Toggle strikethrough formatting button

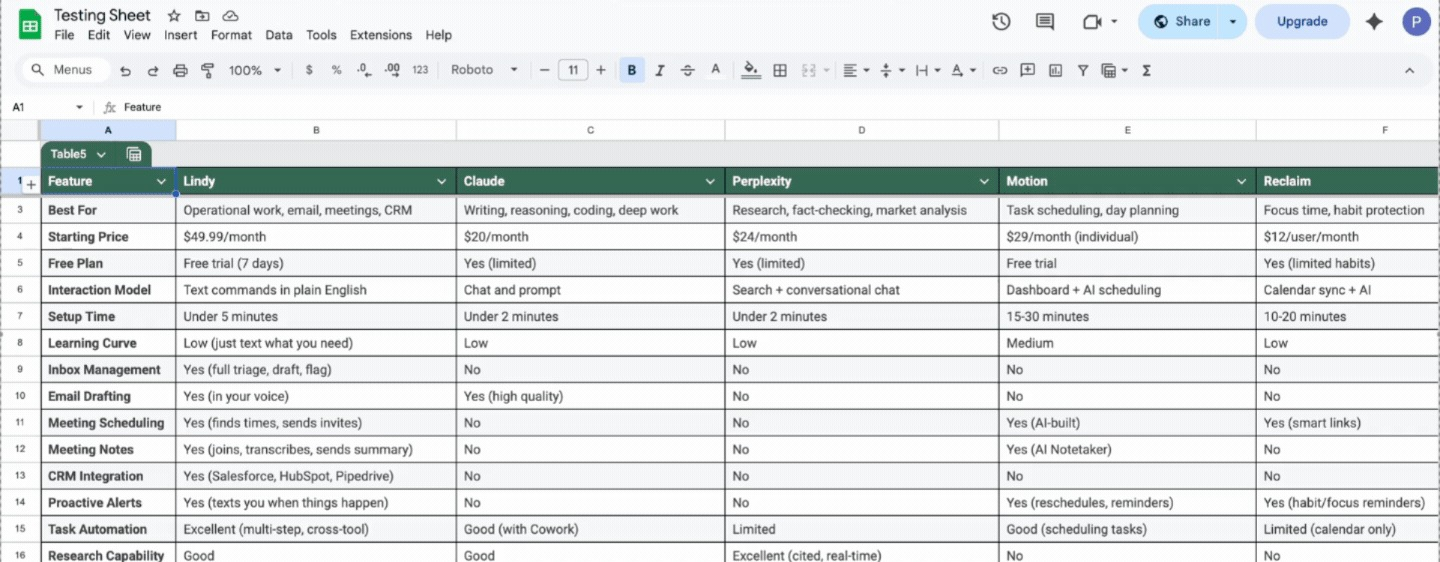(x=688, y=70)
